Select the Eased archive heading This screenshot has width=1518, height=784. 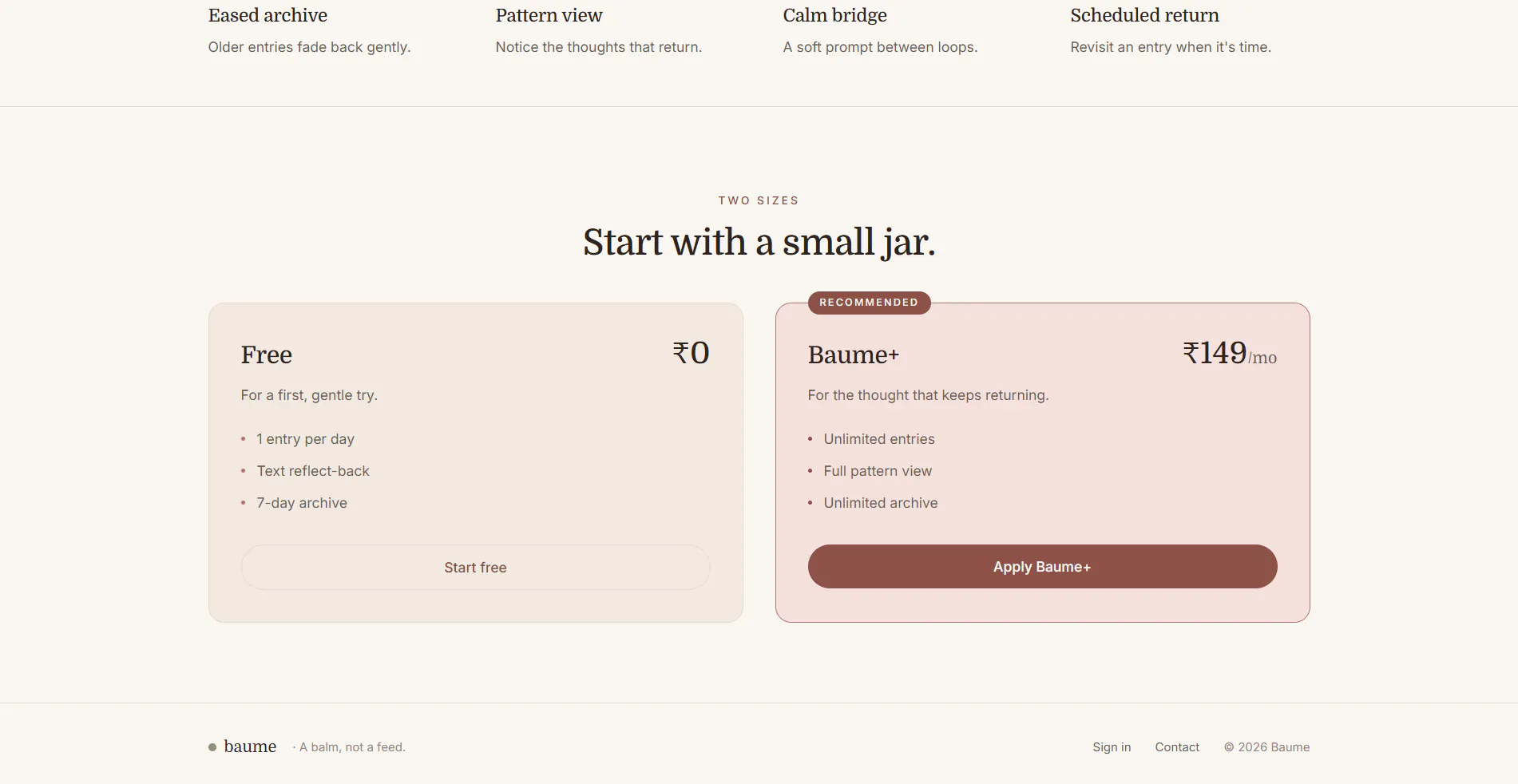pos(268,15)
